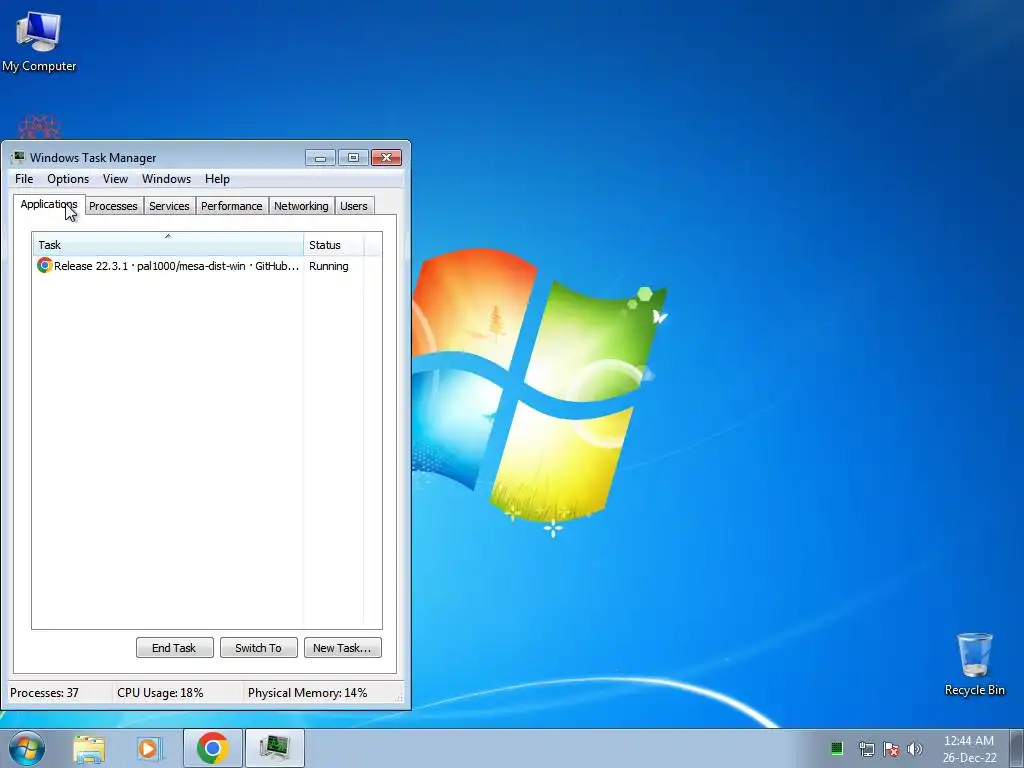Switch to the Performance tab
Screen dimensions: 1024x768
pyautogui.click(x=232, y=206)
